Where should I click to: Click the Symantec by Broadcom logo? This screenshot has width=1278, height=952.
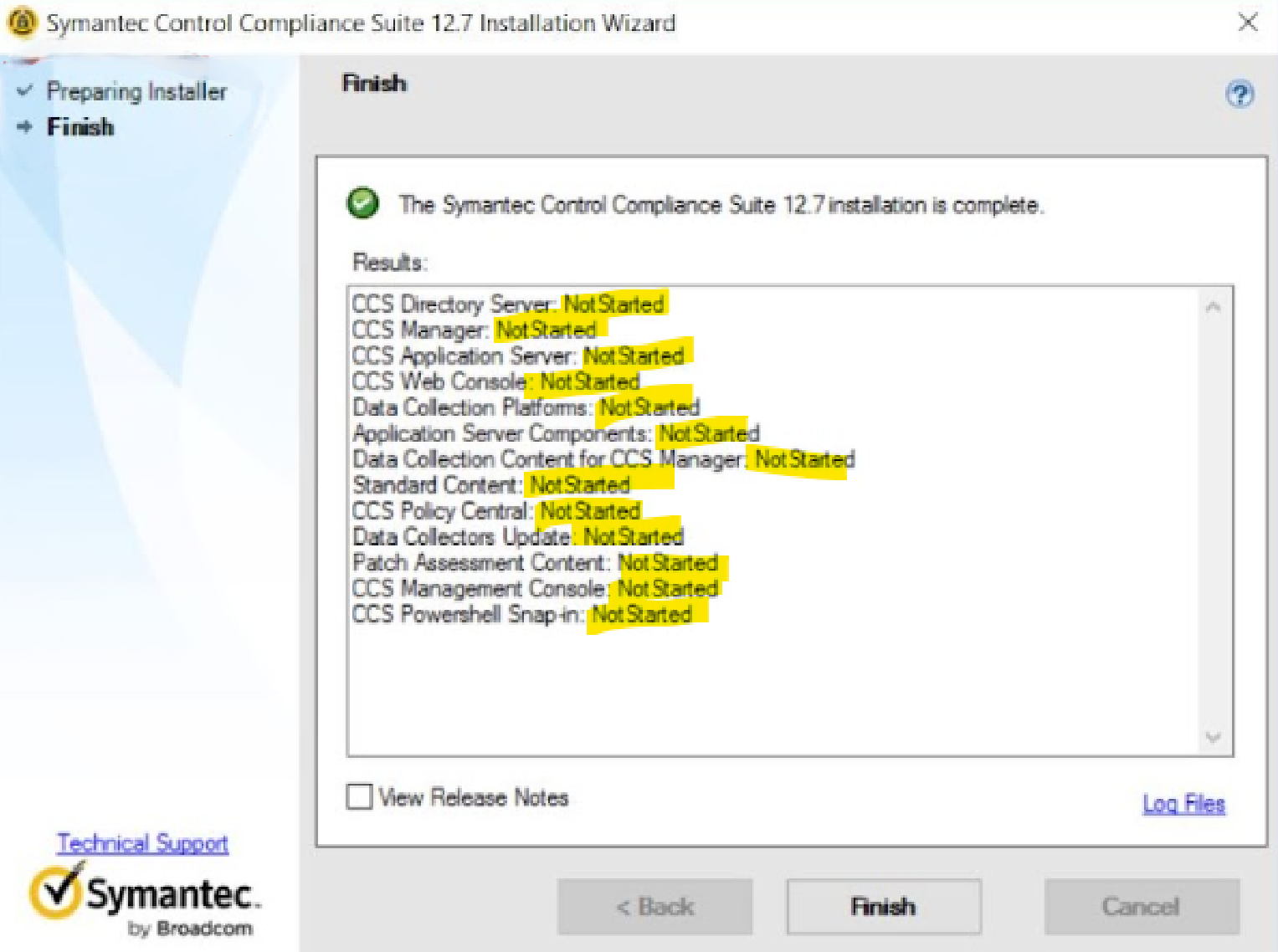(145, 901)
